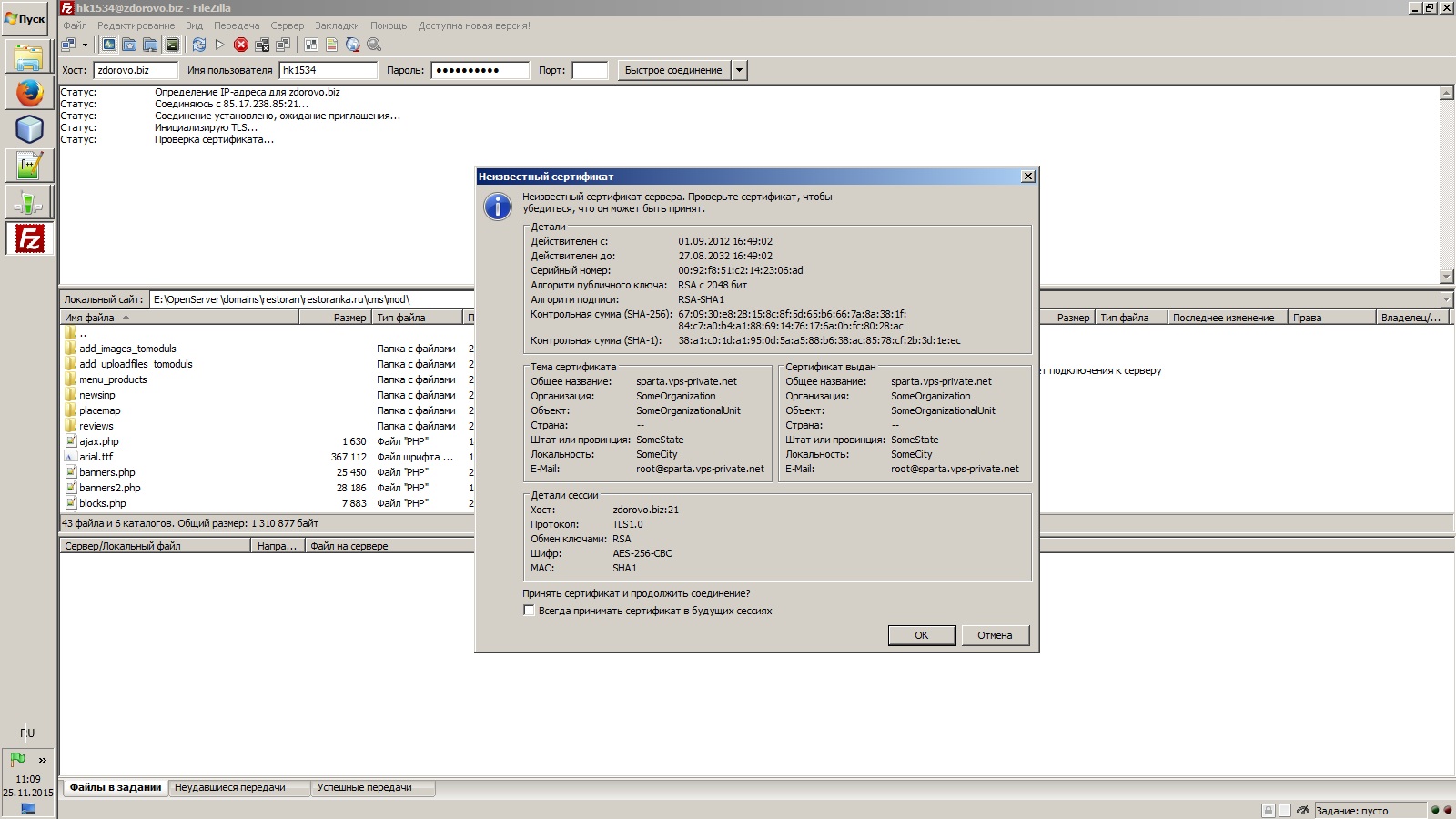Image resolution: width=1456 pixels, height=819 pixels.
Task: Close the Неизвестный сертификат dialog
Action: click(x=1028, y=177)
